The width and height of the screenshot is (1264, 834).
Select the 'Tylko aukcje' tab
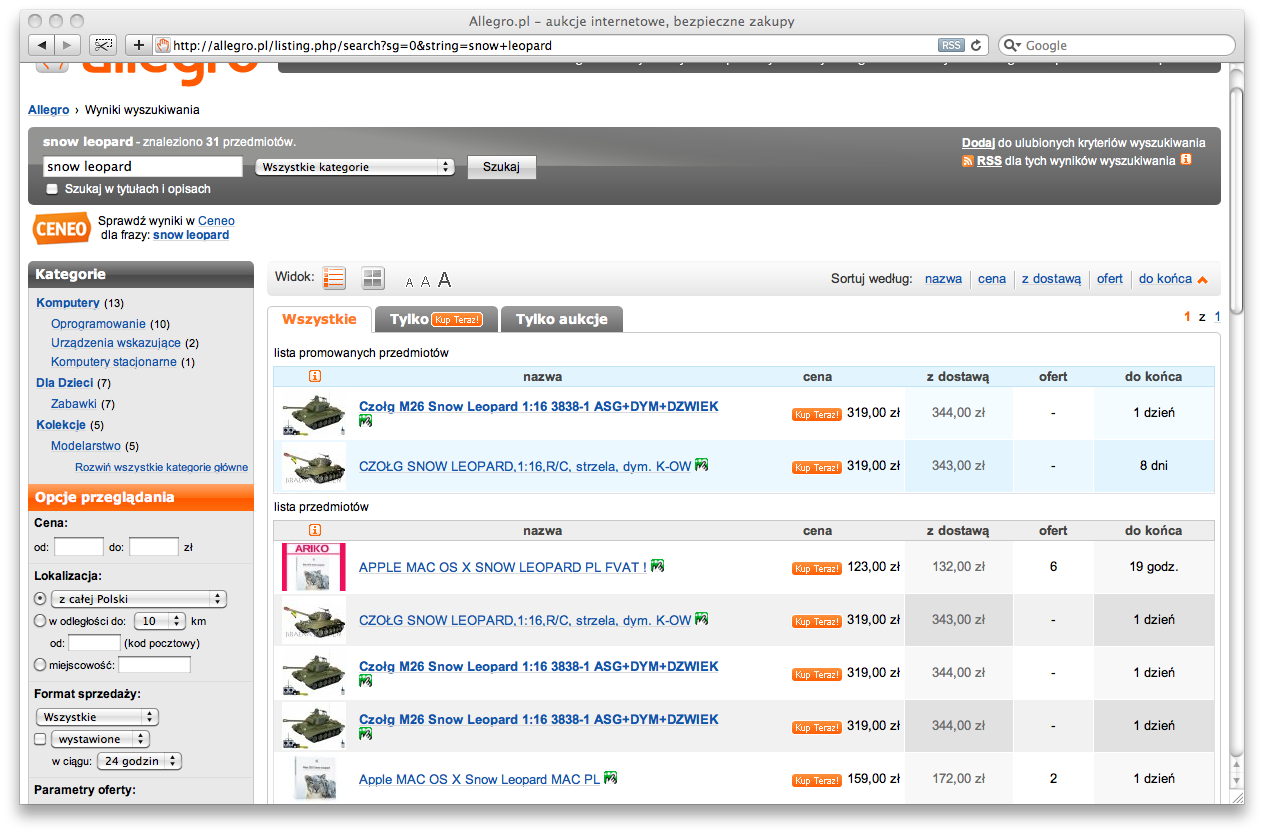[x=561, y=319]
